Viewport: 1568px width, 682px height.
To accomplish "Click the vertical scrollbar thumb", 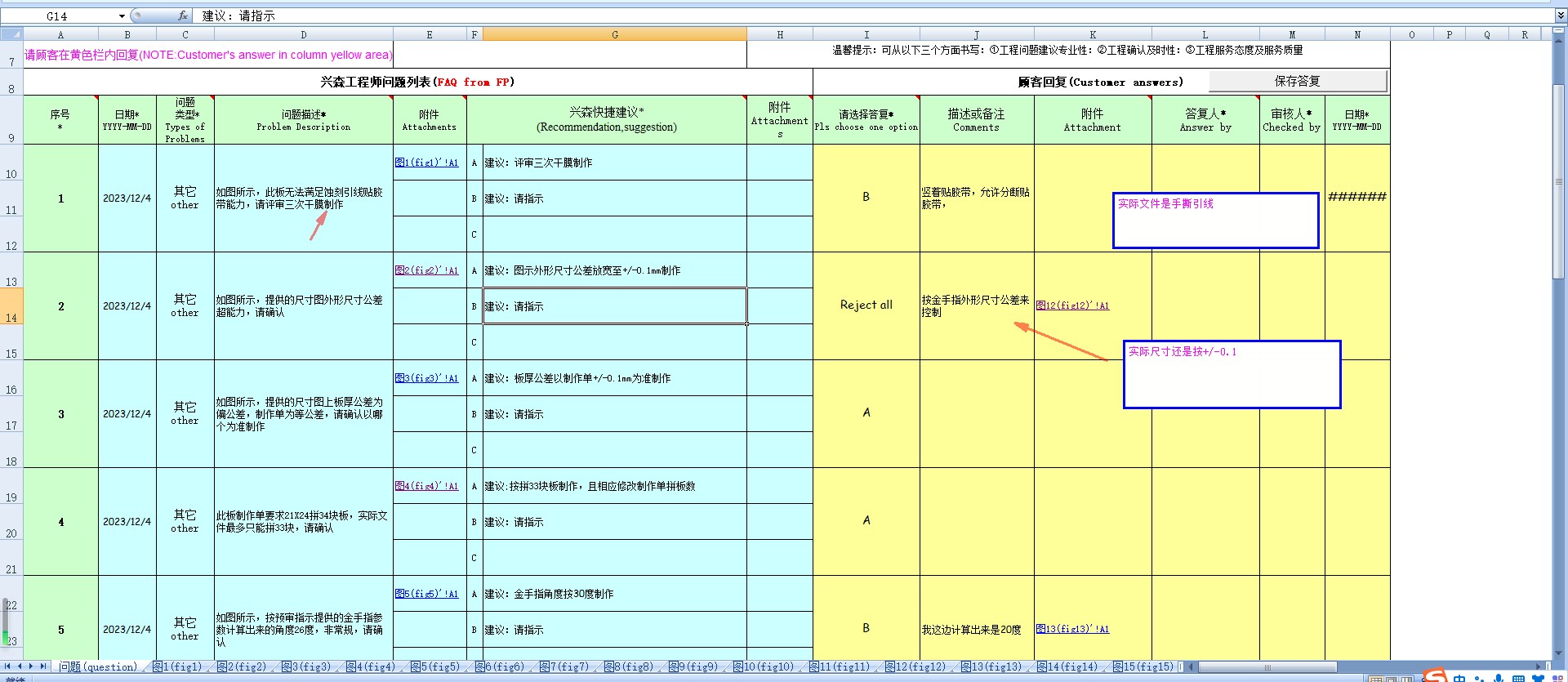I will (1560, 181).
